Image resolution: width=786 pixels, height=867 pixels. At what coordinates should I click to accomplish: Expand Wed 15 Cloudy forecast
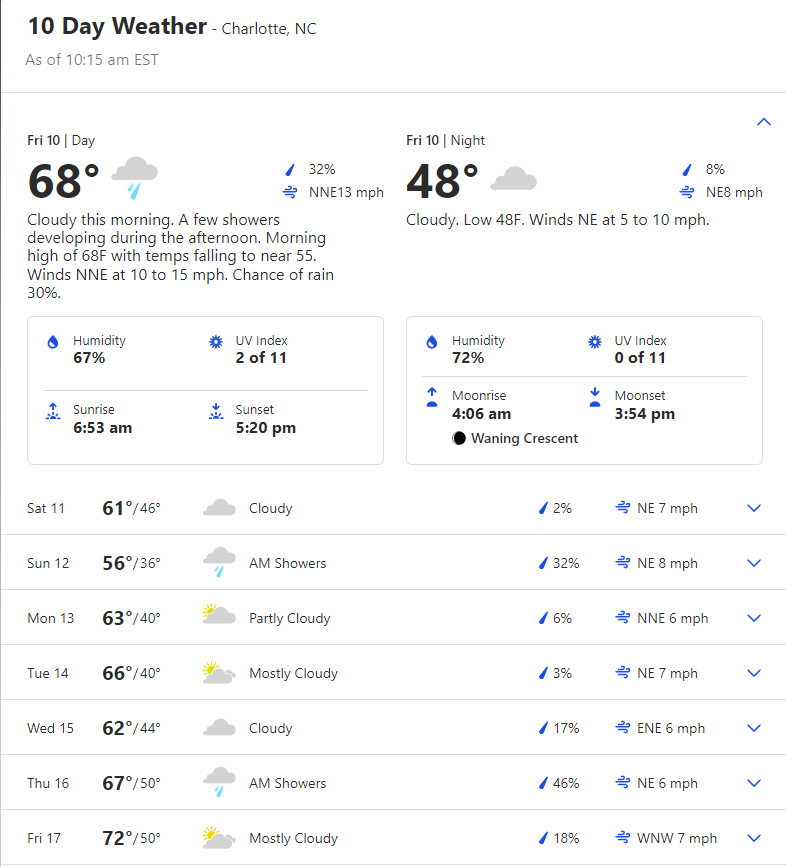(754, 728)
